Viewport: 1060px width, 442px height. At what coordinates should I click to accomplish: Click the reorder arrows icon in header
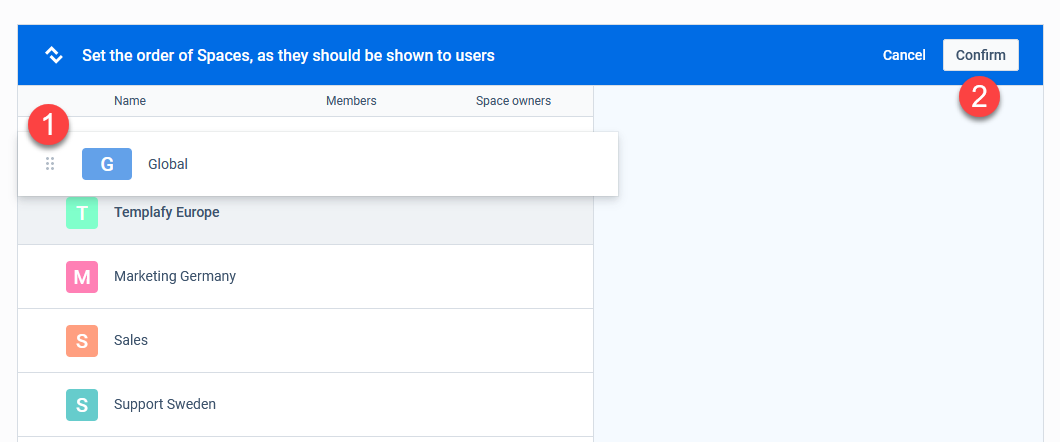pyautogui.click(x=53, y=55)
